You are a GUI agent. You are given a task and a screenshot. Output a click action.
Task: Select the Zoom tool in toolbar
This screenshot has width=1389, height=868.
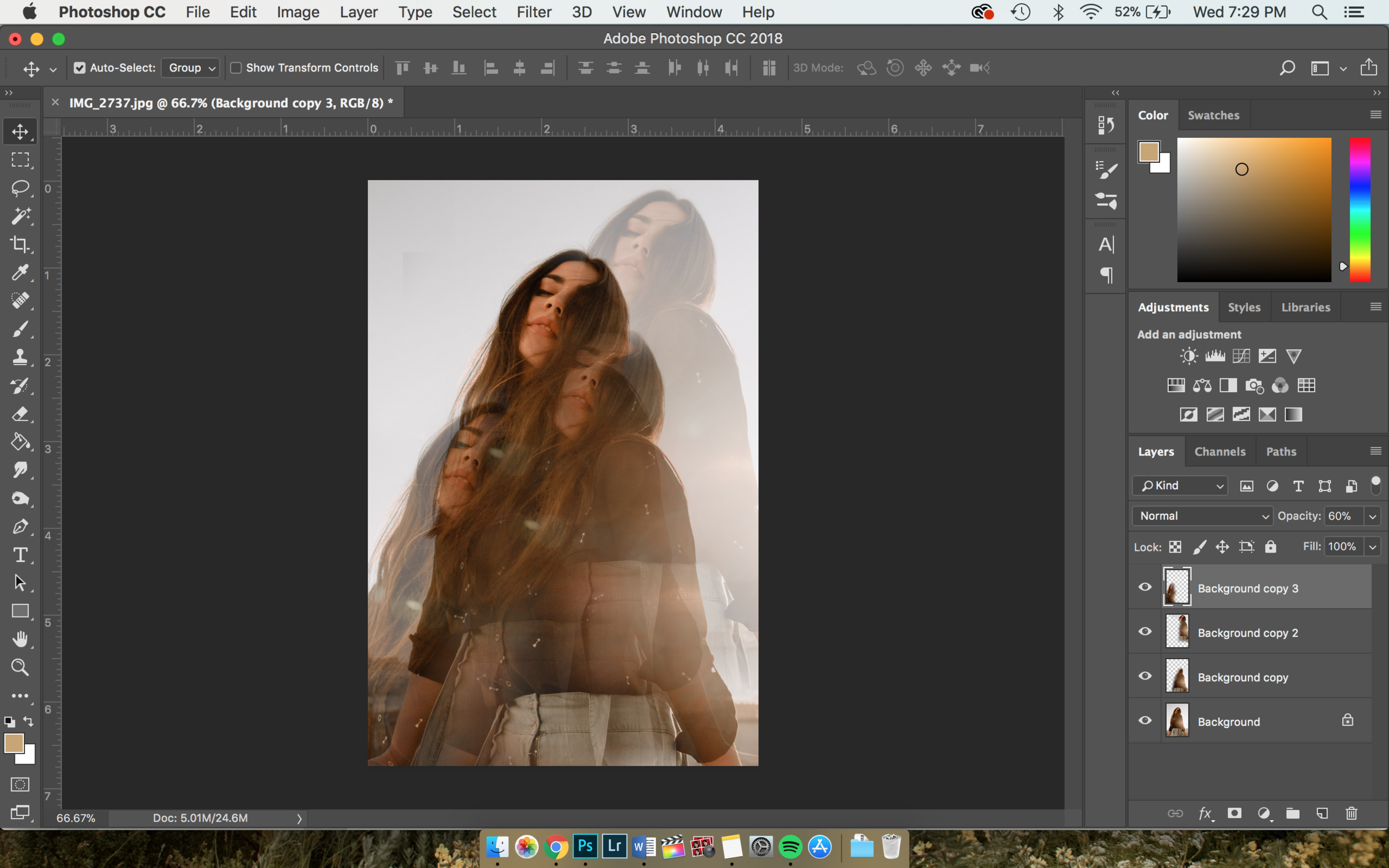pyautogui.click(x=20, y=667)
